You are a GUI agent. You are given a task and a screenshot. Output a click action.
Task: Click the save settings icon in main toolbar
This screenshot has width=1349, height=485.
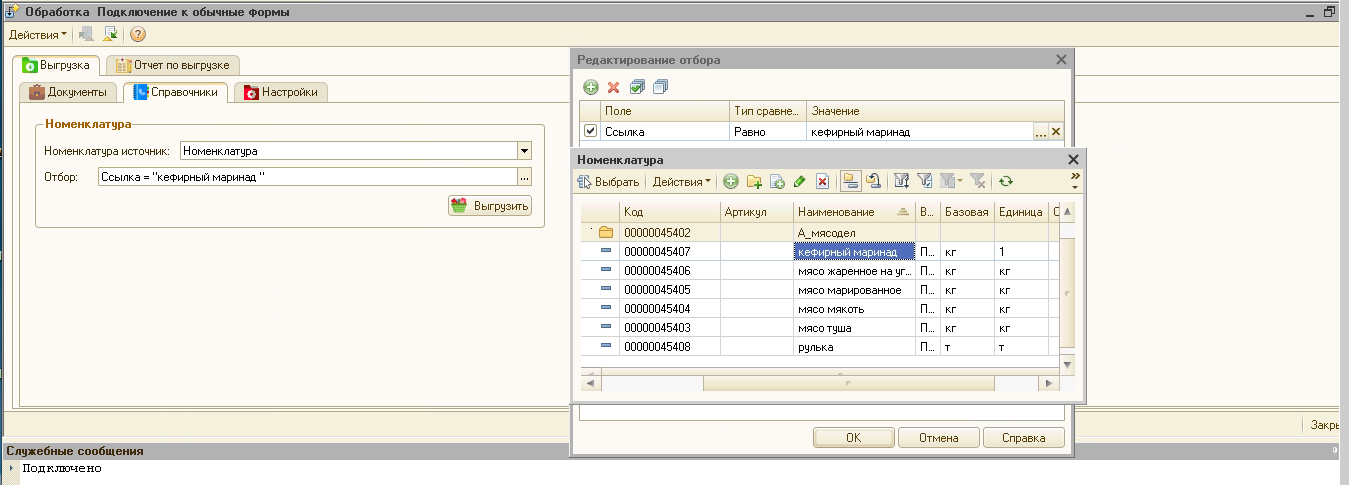(110, 34)
